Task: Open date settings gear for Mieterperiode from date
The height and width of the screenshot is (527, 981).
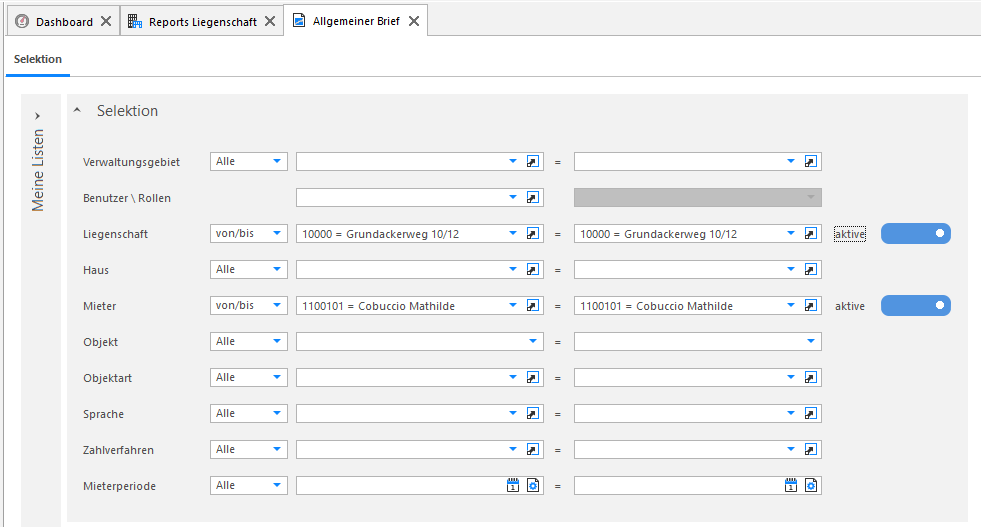Action: pyautogui.click(x=532, y=486)
